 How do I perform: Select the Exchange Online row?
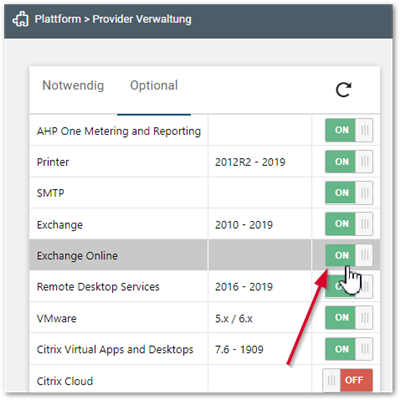(x=204, y=255)
